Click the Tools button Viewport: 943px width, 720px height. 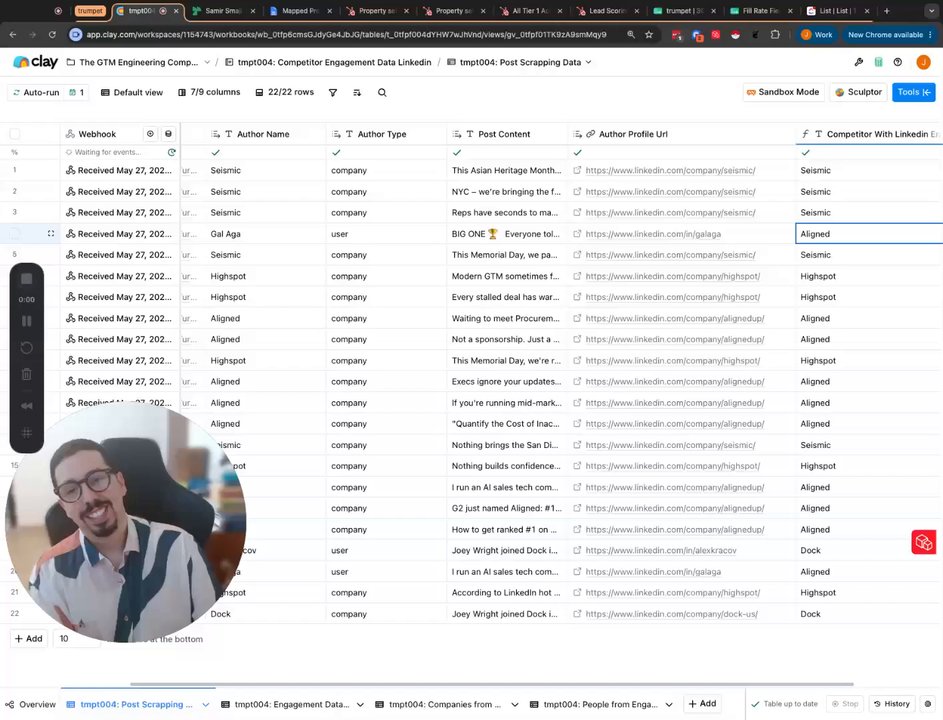pos(914,92)
